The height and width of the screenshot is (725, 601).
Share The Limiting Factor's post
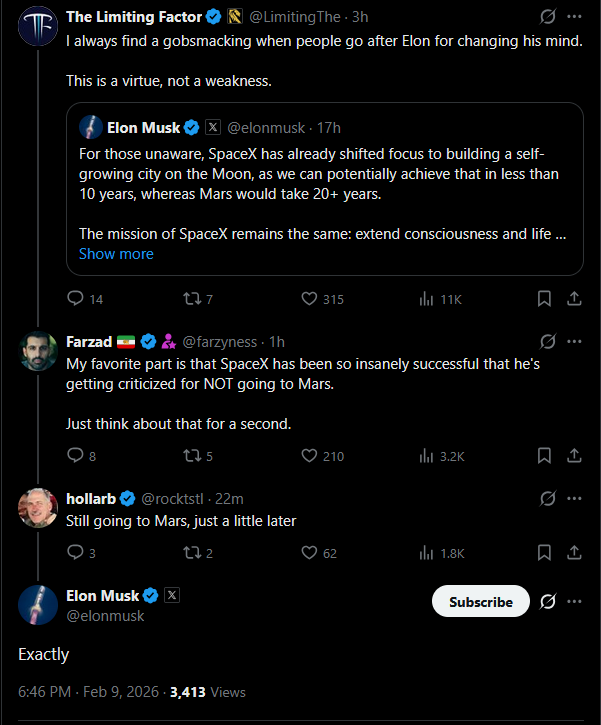(x=575, y=298)
